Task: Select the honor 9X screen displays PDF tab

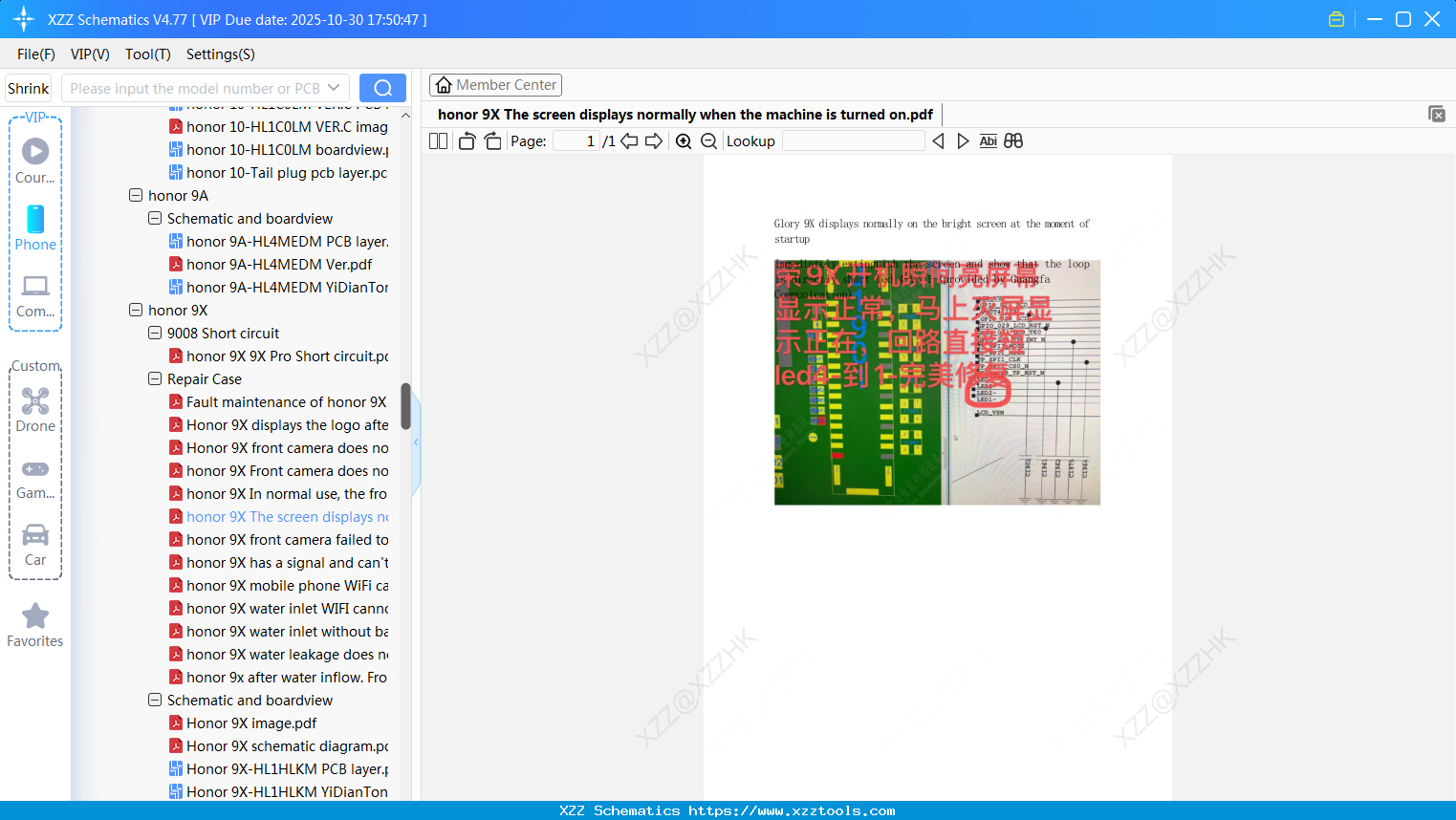Action: click(685, 115)
